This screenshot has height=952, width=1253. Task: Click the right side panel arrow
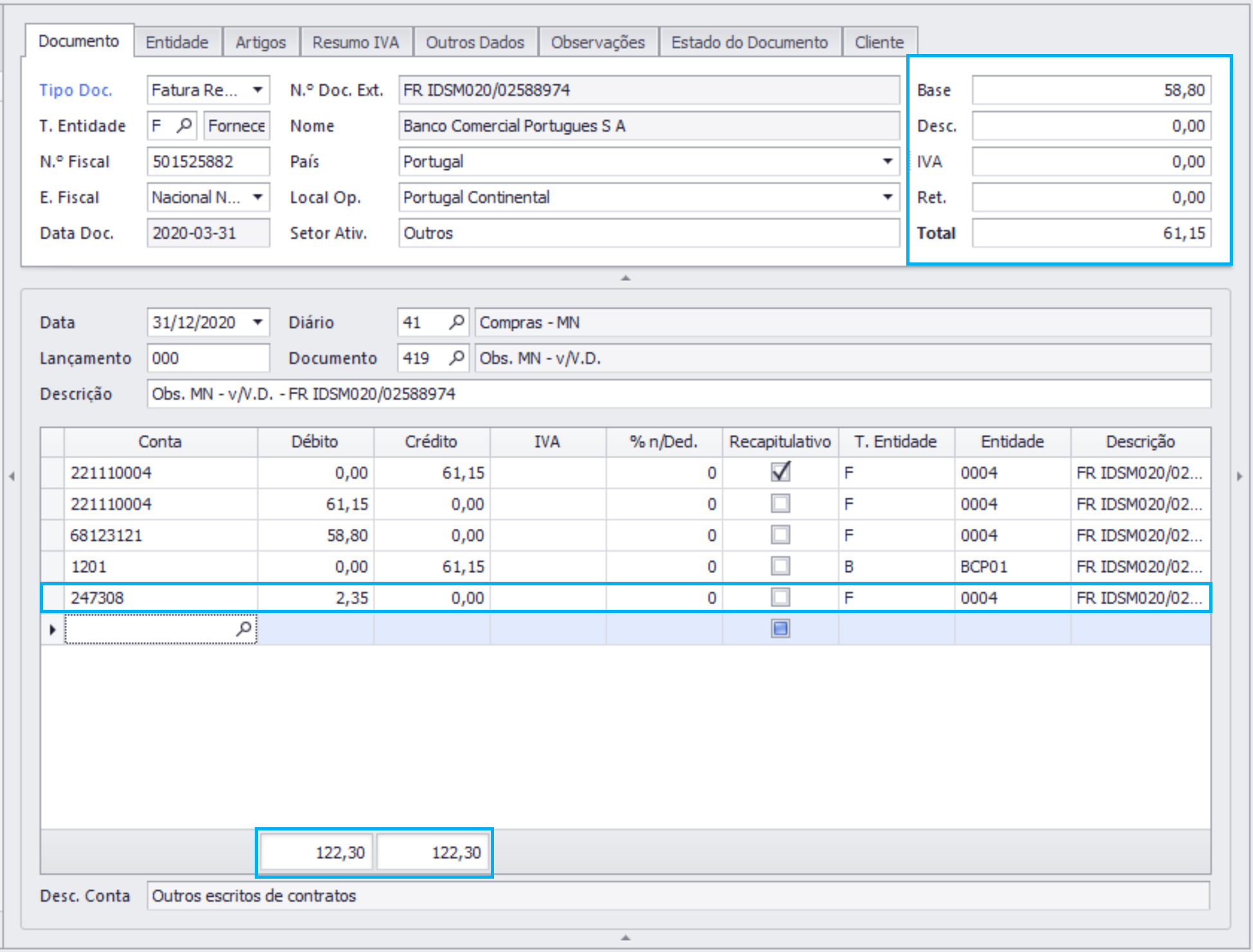[1239, 477]
